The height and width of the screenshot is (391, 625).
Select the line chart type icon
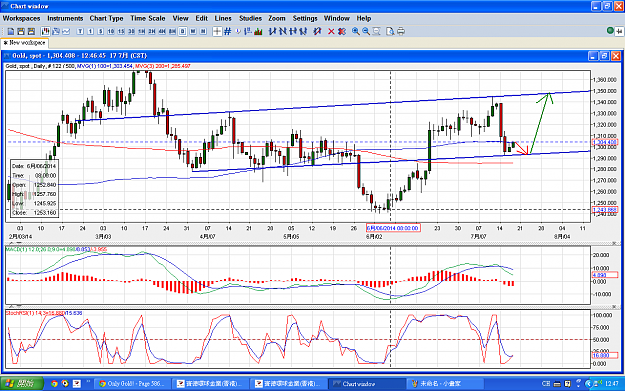tap(66, 31)
